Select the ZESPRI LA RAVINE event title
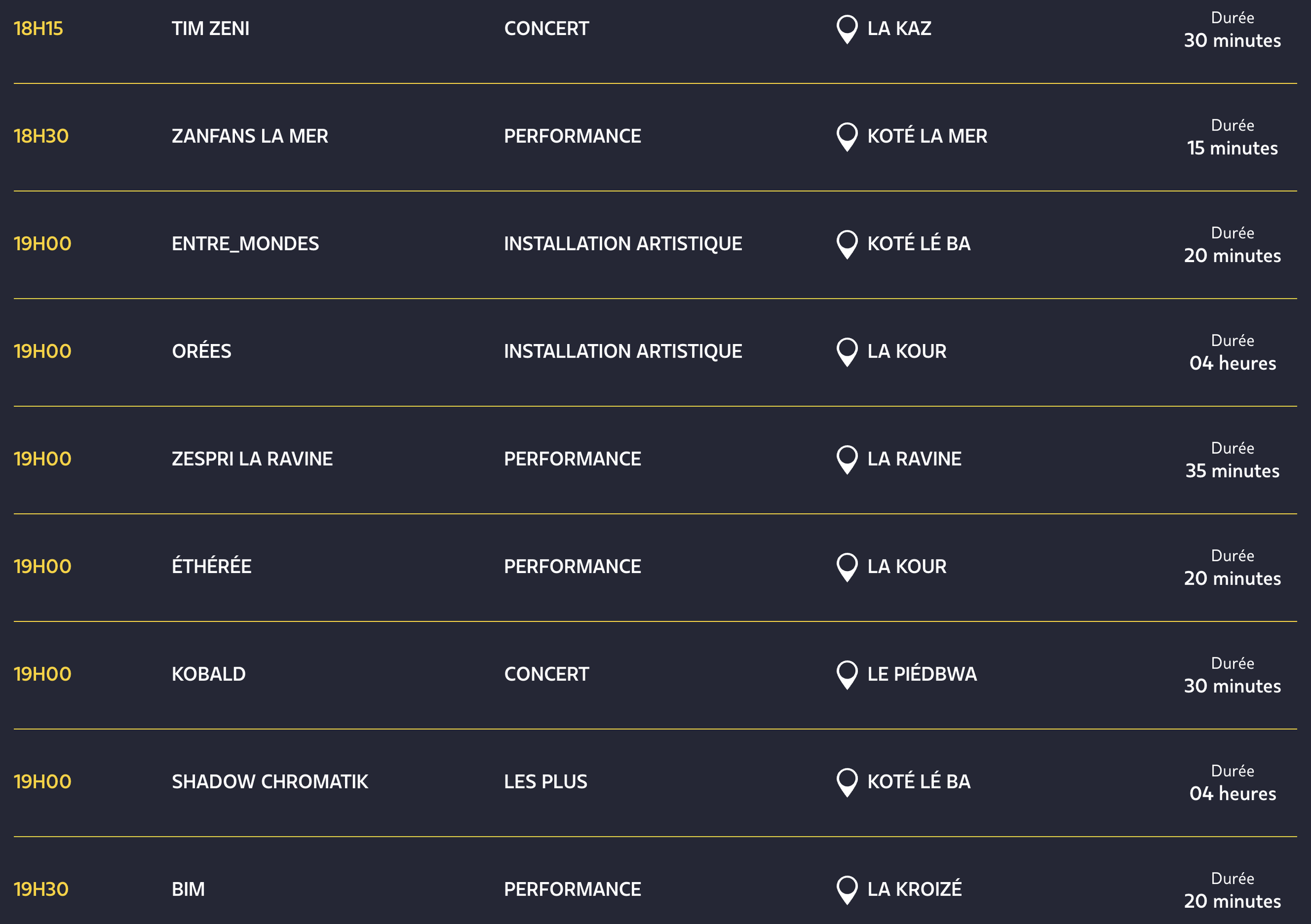Screen dimensions: 1311x924 (252, 458)
